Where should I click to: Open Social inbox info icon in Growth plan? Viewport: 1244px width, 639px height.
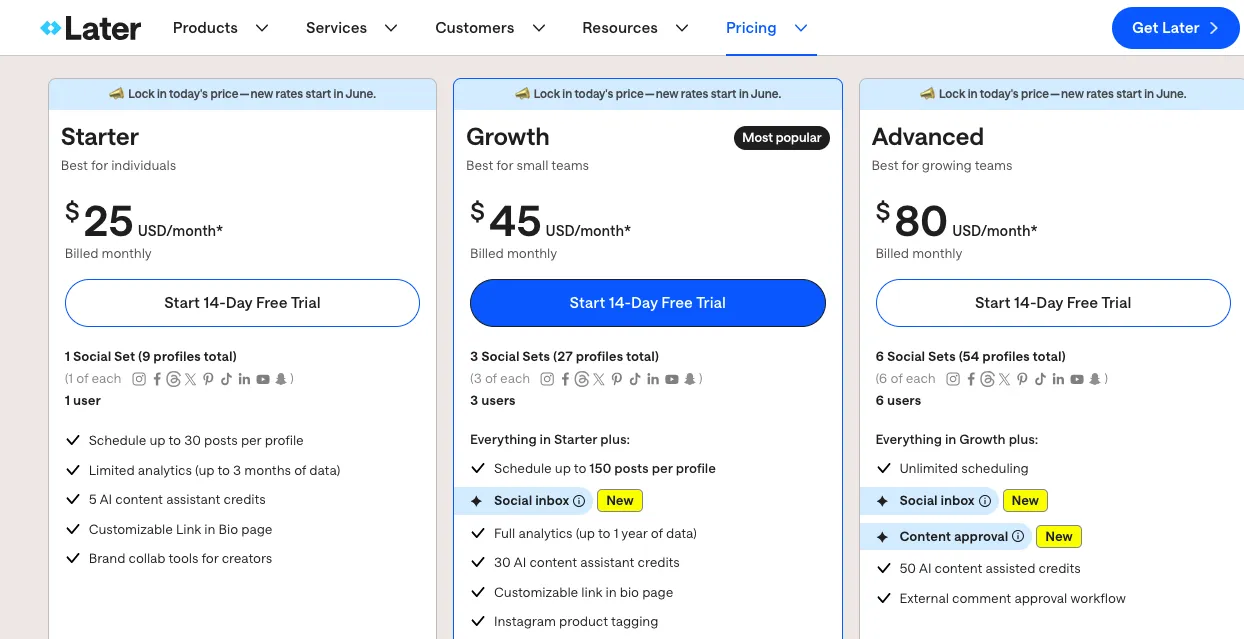tap(580, 501)
